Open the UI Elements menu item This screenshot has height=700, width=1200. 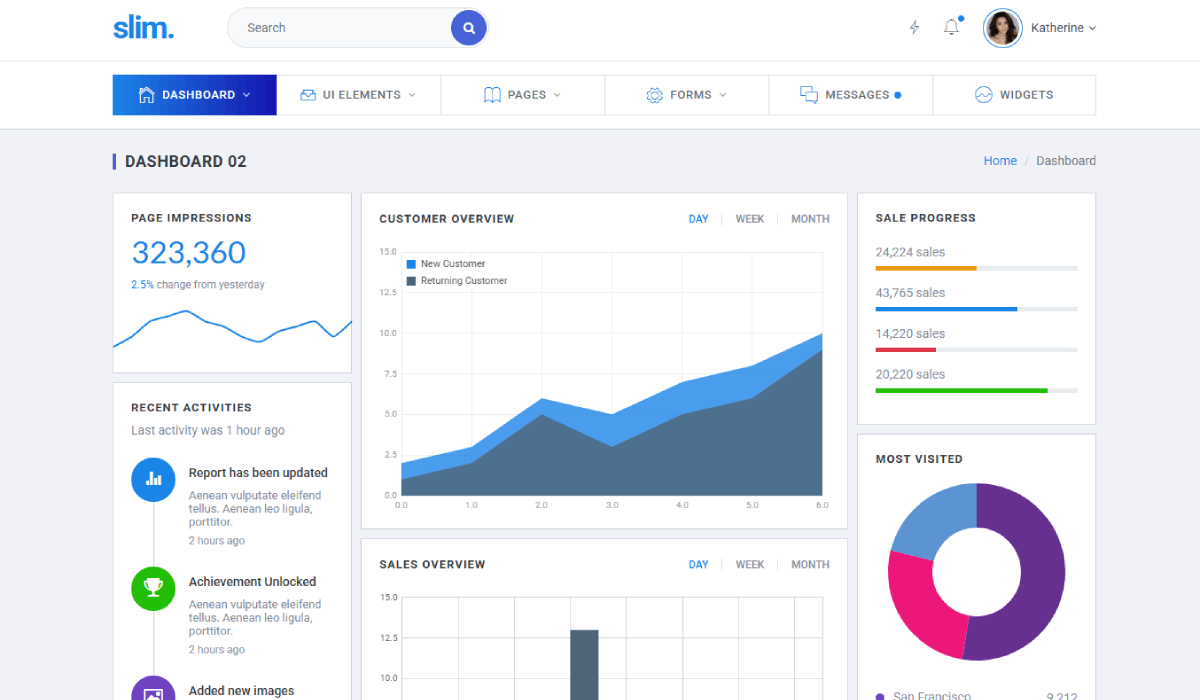pyautogui.click(x=359, y=95)
